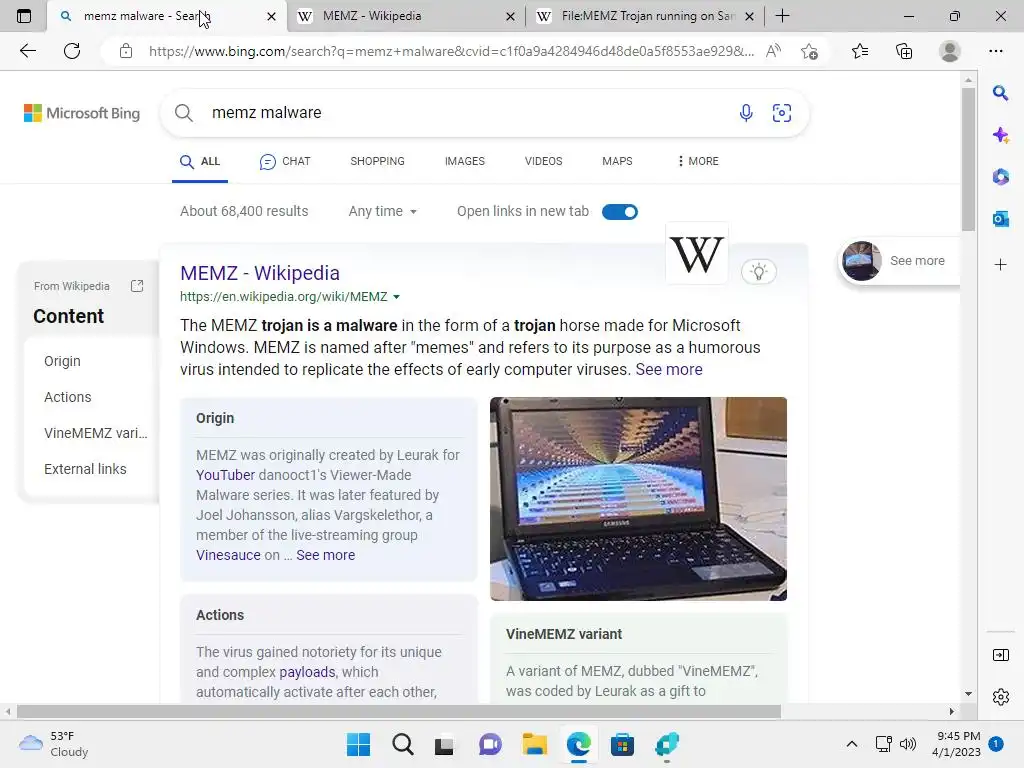Open the From Wikipedia external link icon
This screenshot has width=1024, height=768.
coord(137,286)
